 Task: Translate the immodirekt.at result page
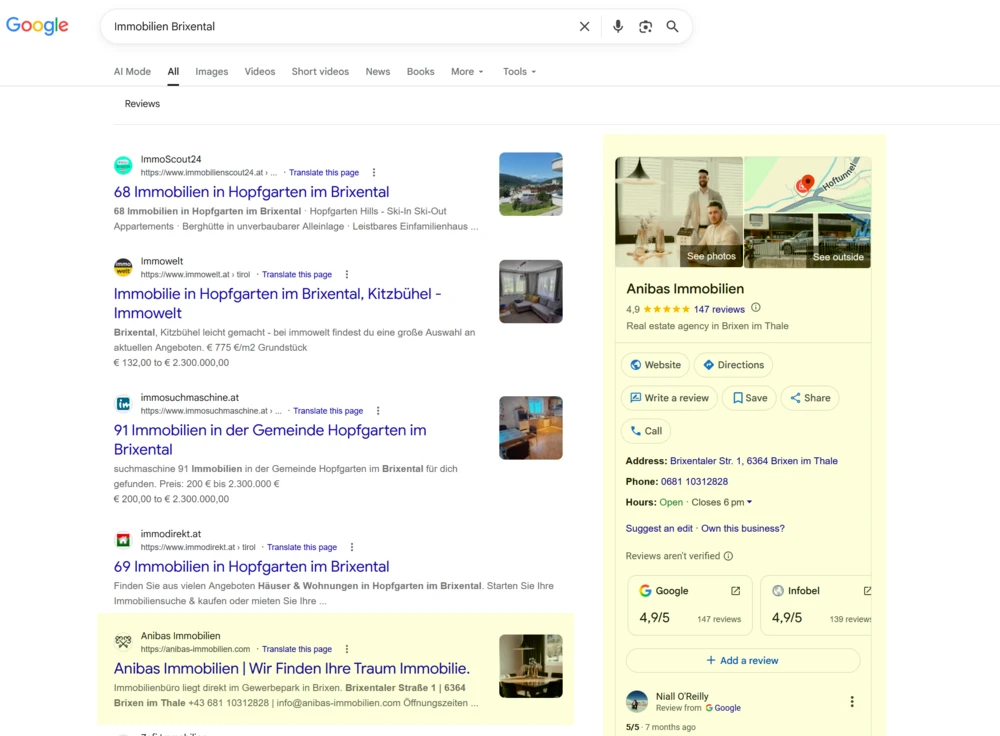click(302, 547)
